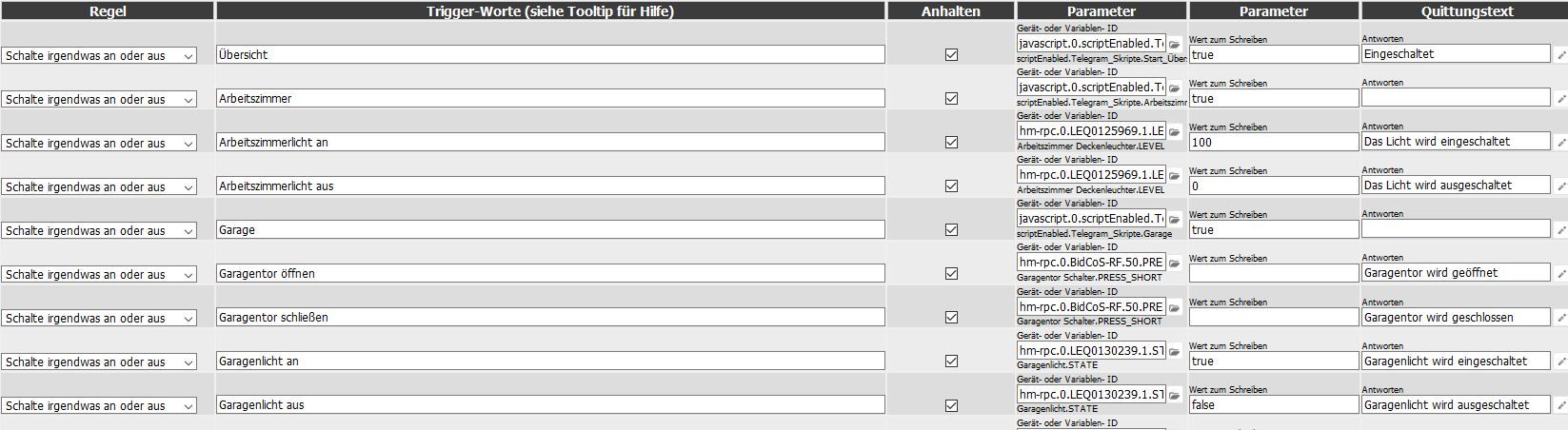Click value field containing 100
Viewport: 1568px width, 430px height.
coord(1274,142)
